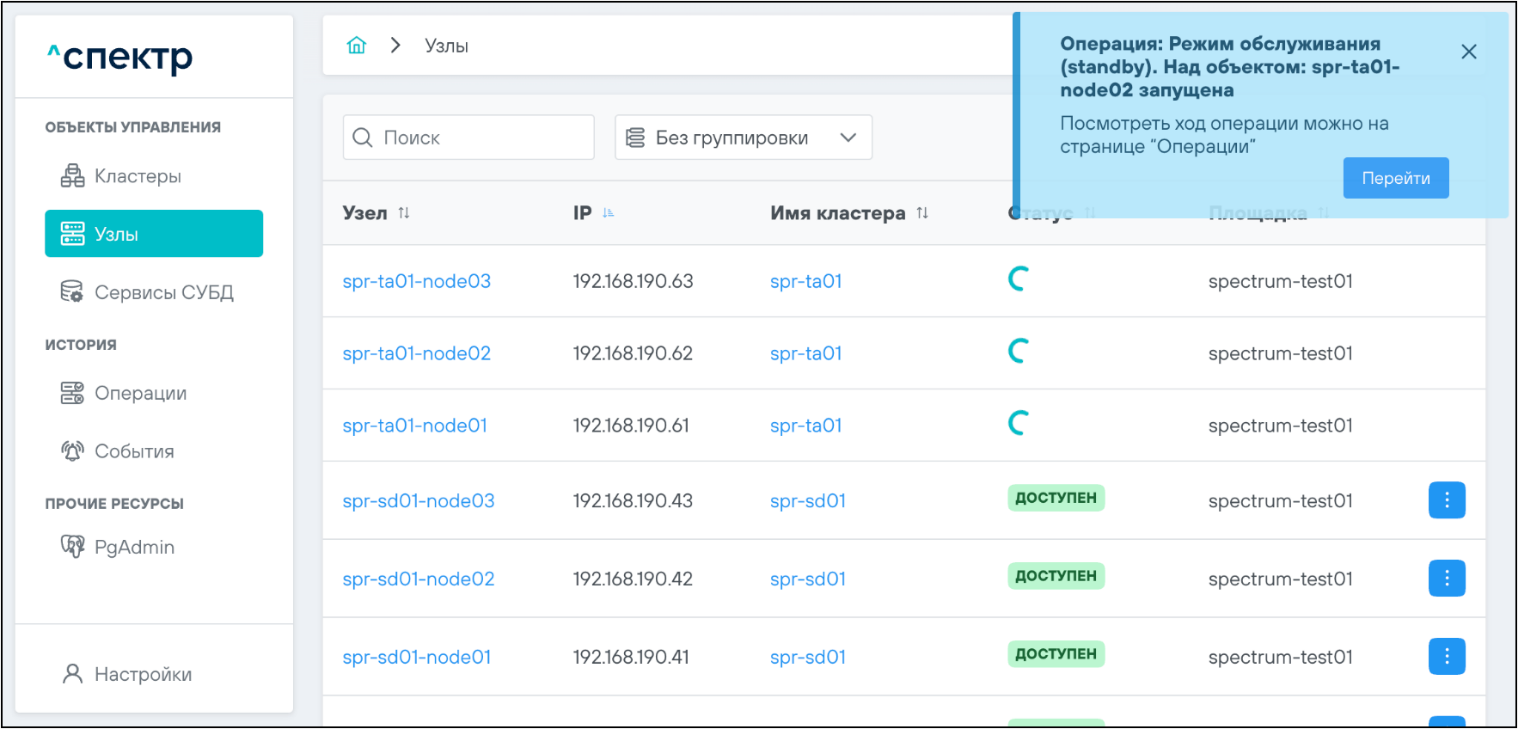
Task: Click the Поиск search field
Action: click(x=469, y=138)
